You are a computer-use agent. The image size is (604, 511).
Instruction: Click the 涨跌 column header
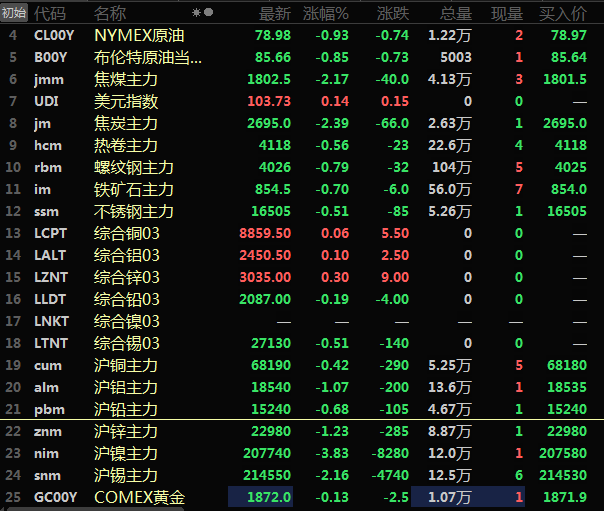point(393,13)
